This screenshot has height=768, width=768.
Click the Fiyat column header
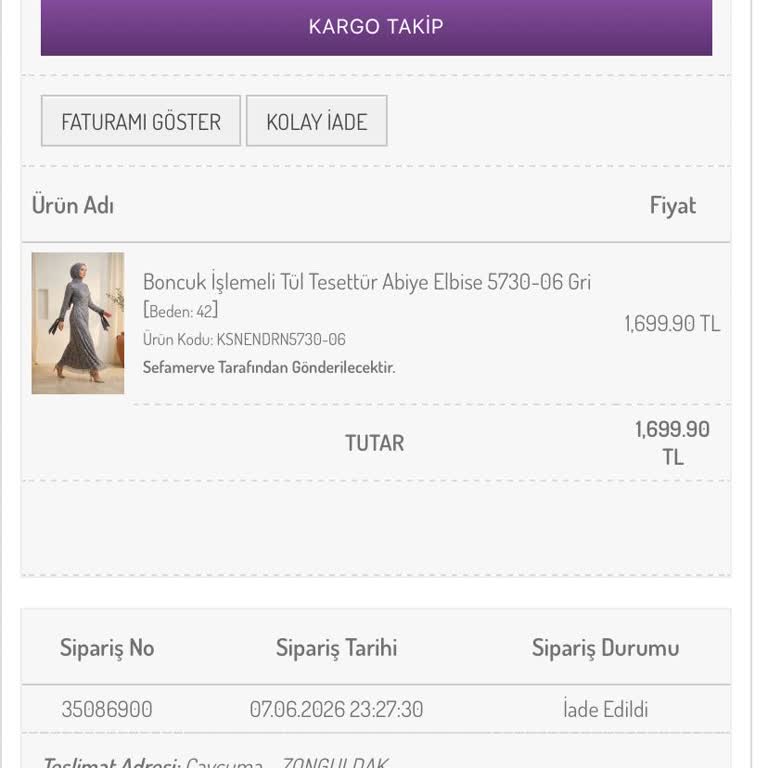tap(672, 205)
